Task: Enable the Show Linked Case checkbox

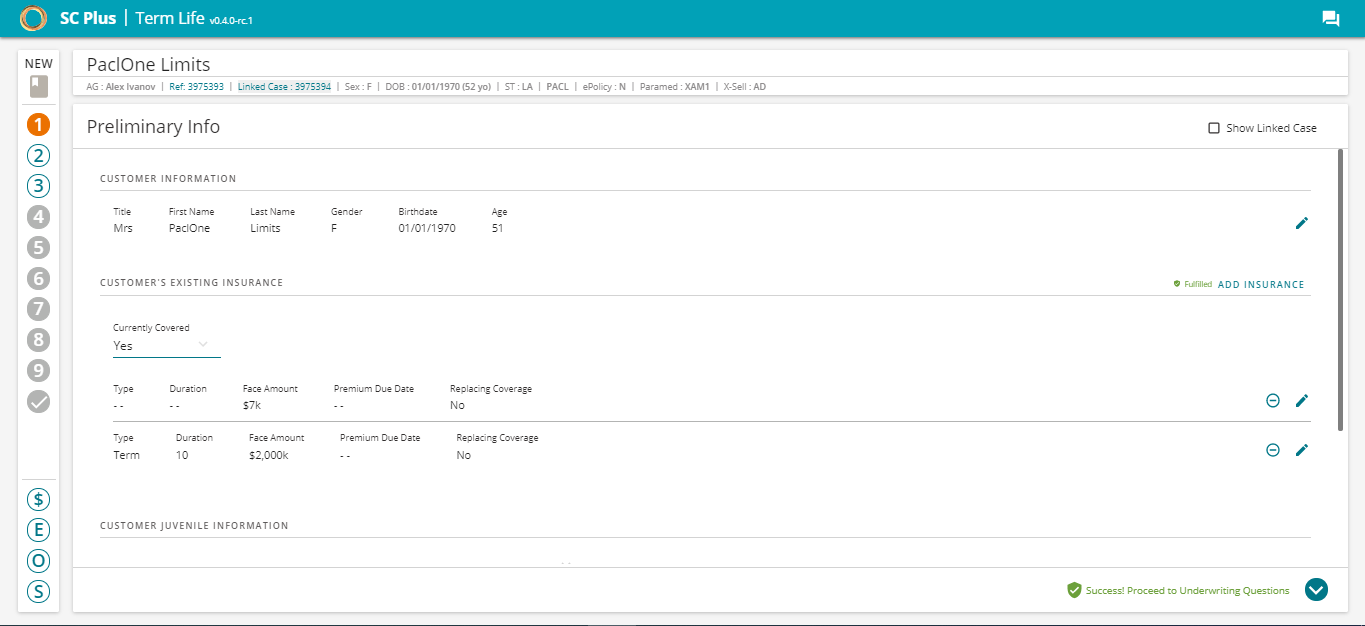Action: (1214, 128)
